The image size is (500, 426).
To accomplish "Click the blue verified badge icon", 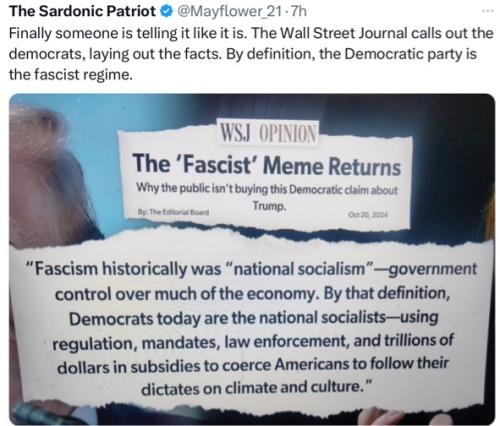I will (x=166, y=12).
